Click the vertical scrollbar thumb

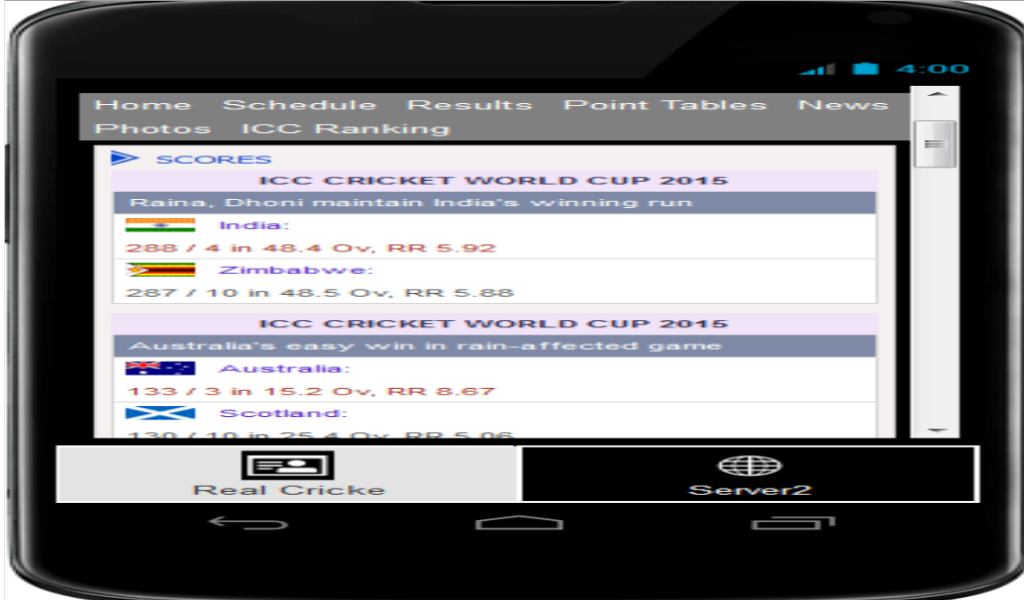(935, 144)
